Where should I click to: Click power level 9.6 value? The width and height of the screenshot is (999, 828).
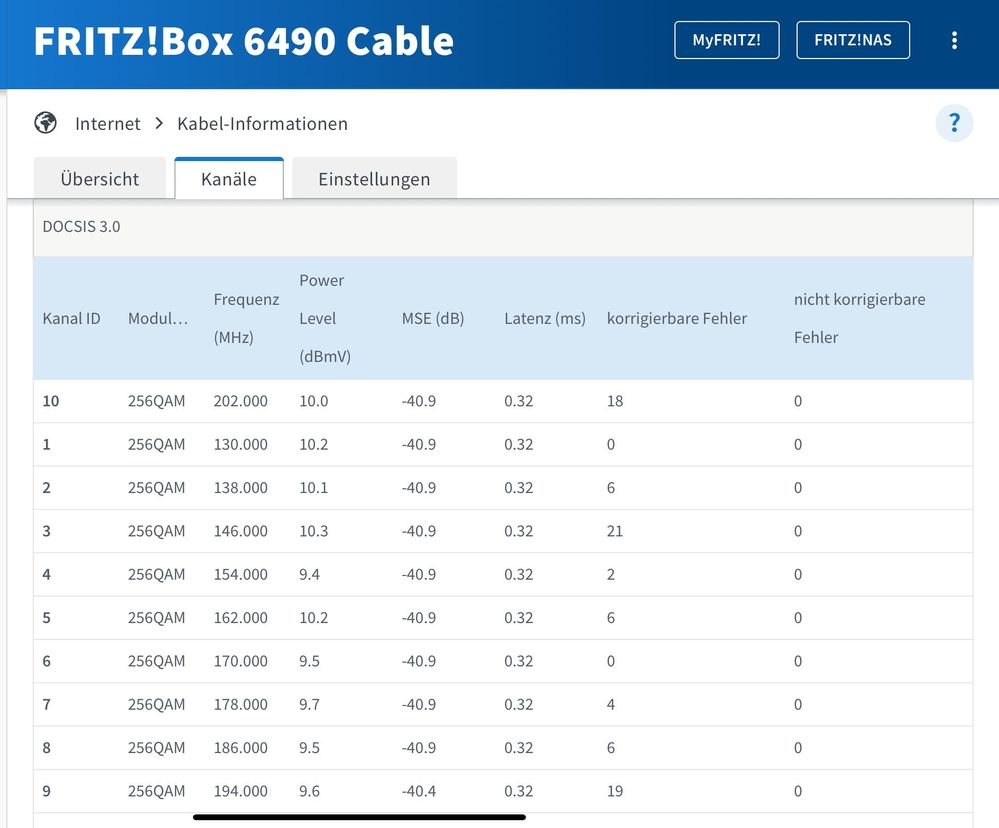[310, 791]
